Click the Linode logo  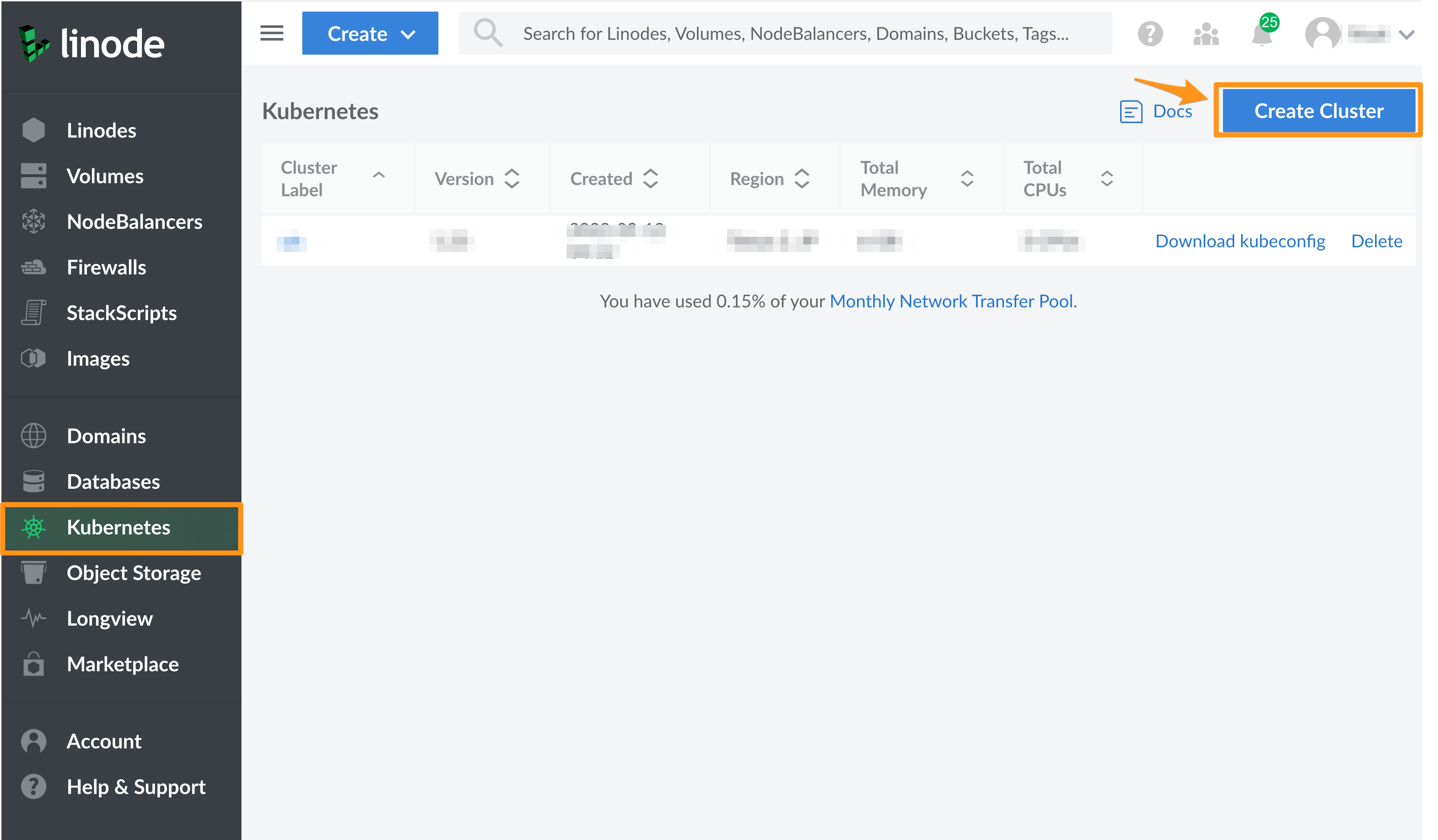pos(91,43)
